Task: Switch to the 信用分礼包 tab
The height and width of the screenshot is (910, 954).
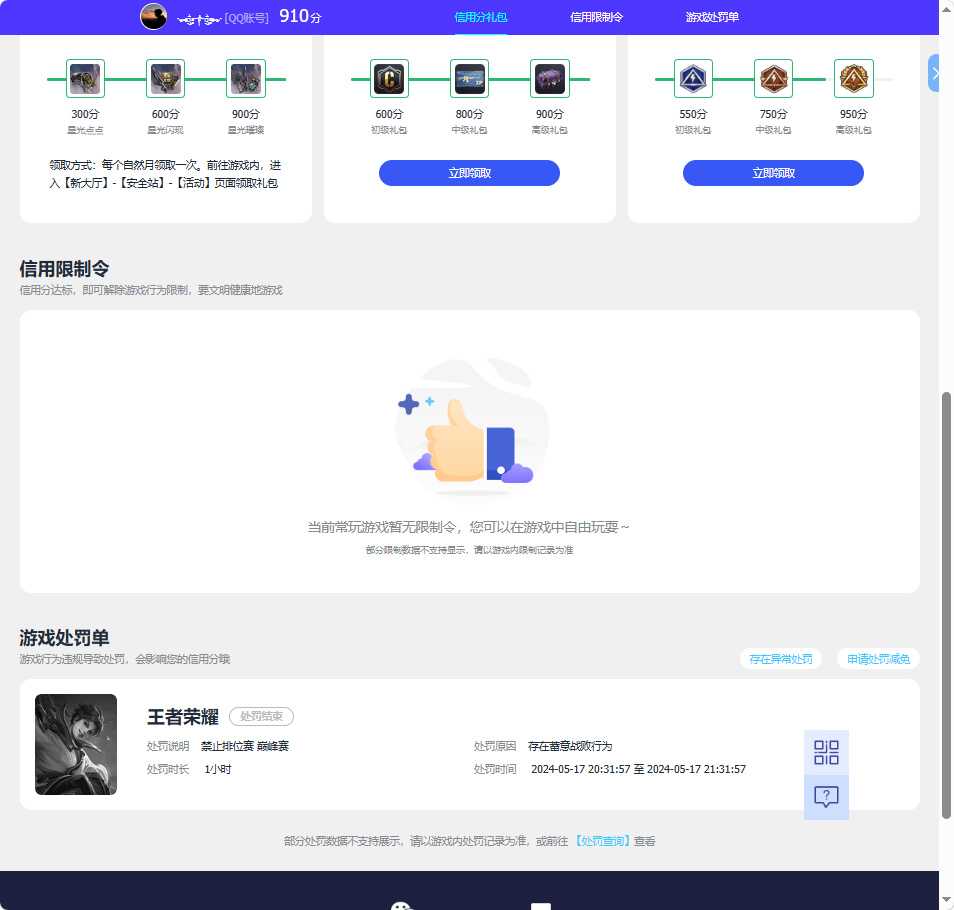Action: 481,17
